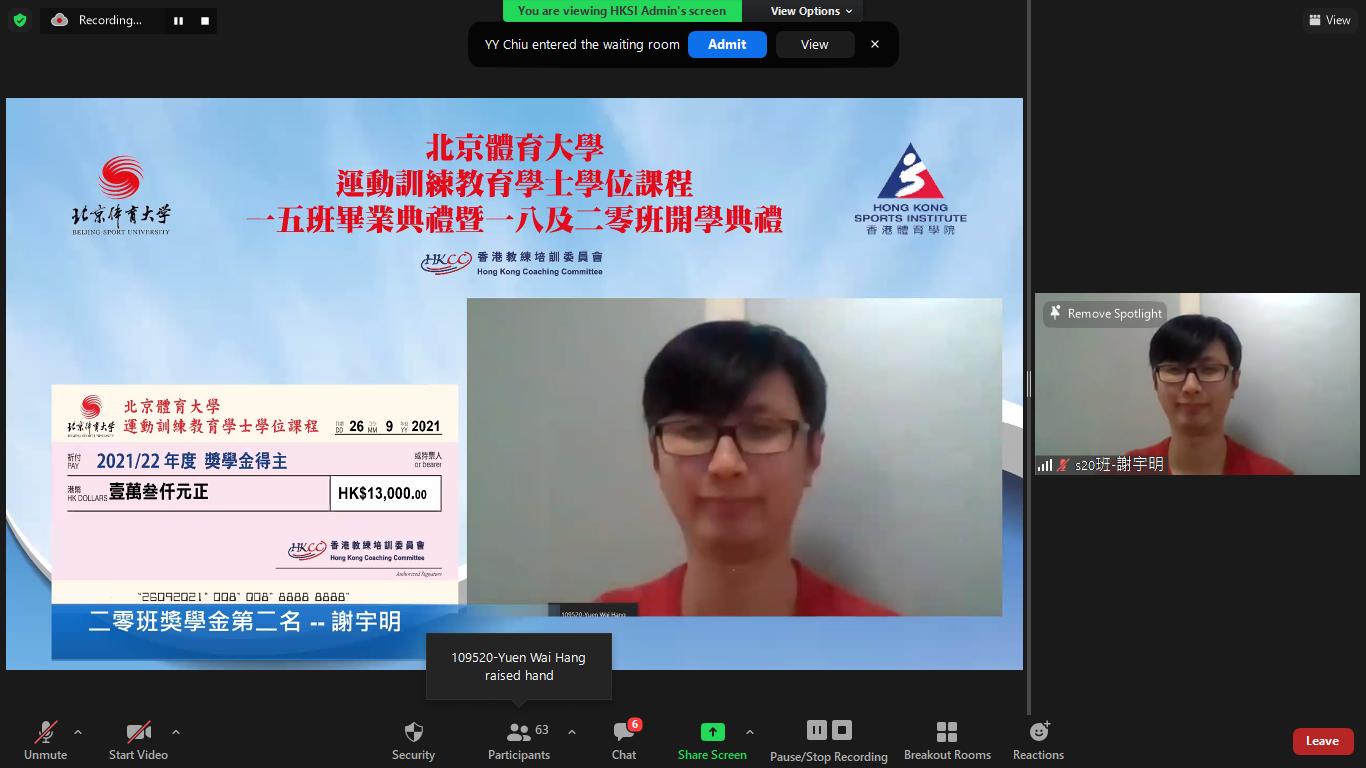Click the HK$13,000.00 amount on the cheque
The image size is (1366, 768).
pyautogui.click(x=384, y=494)
